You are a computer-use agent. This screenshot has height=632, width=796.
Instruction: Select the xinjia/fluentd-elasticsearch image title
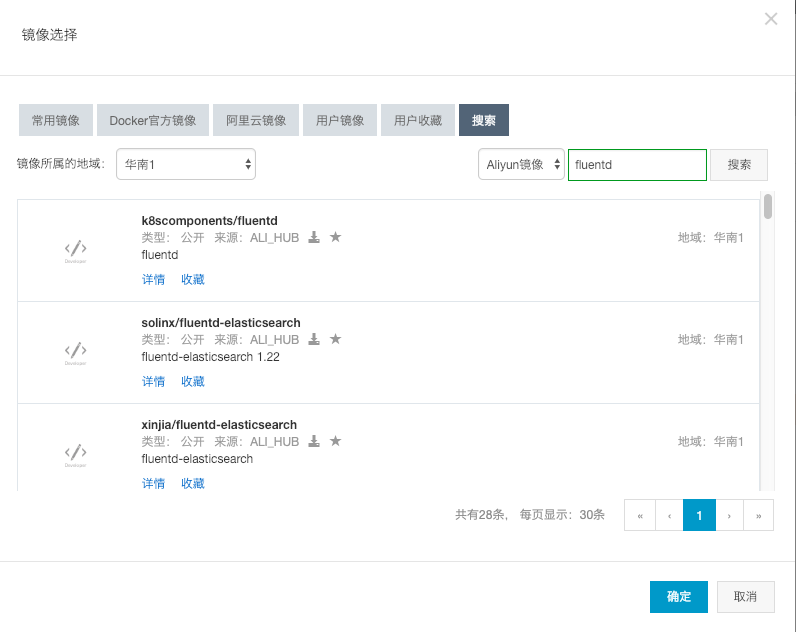[x=219, y=425]
